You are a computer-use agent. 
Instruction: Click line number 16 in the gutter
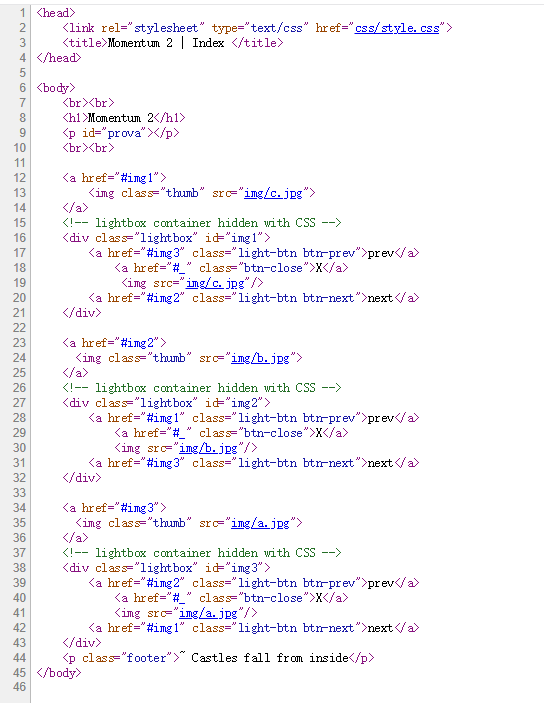20,238
